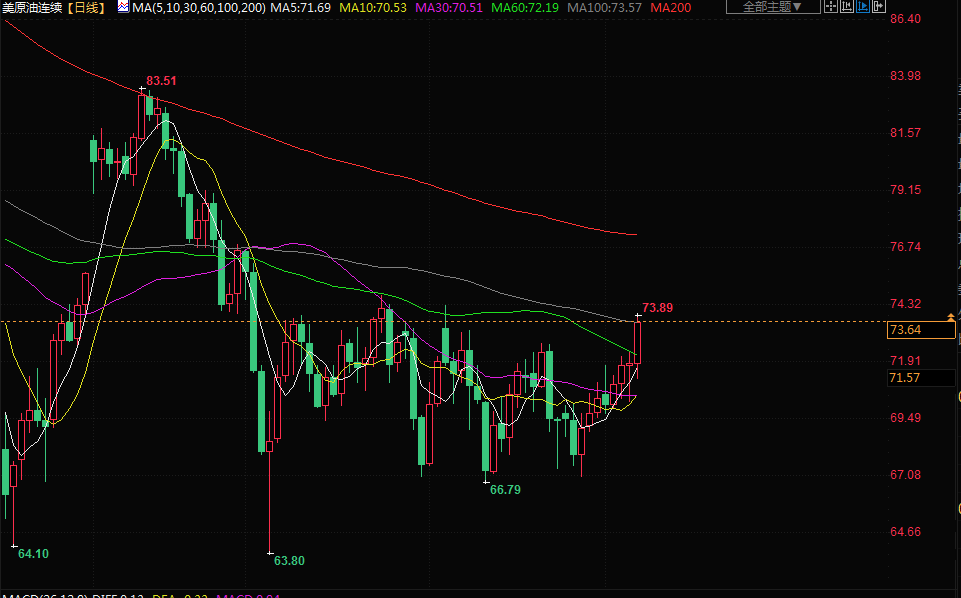Click the 71.57 price tag on axis

coord(904,377)
